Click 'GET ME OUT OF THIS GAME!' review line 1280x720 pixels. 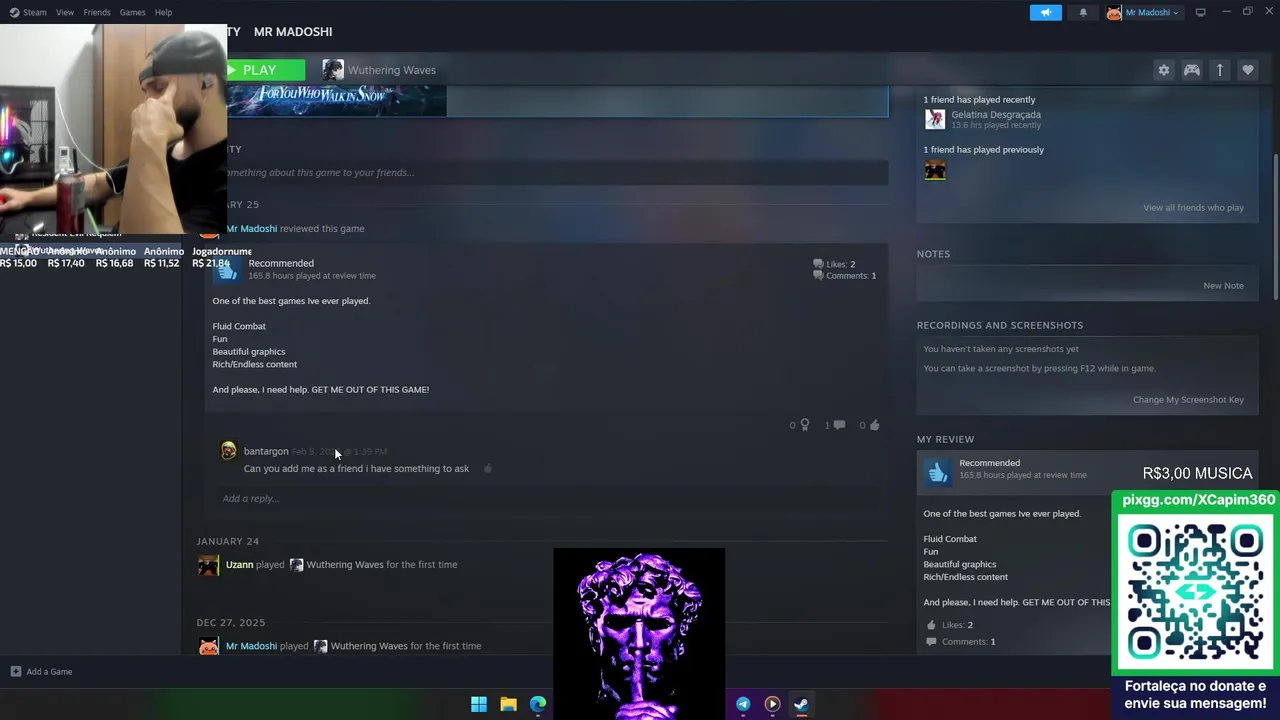click(x=370, y=390)
